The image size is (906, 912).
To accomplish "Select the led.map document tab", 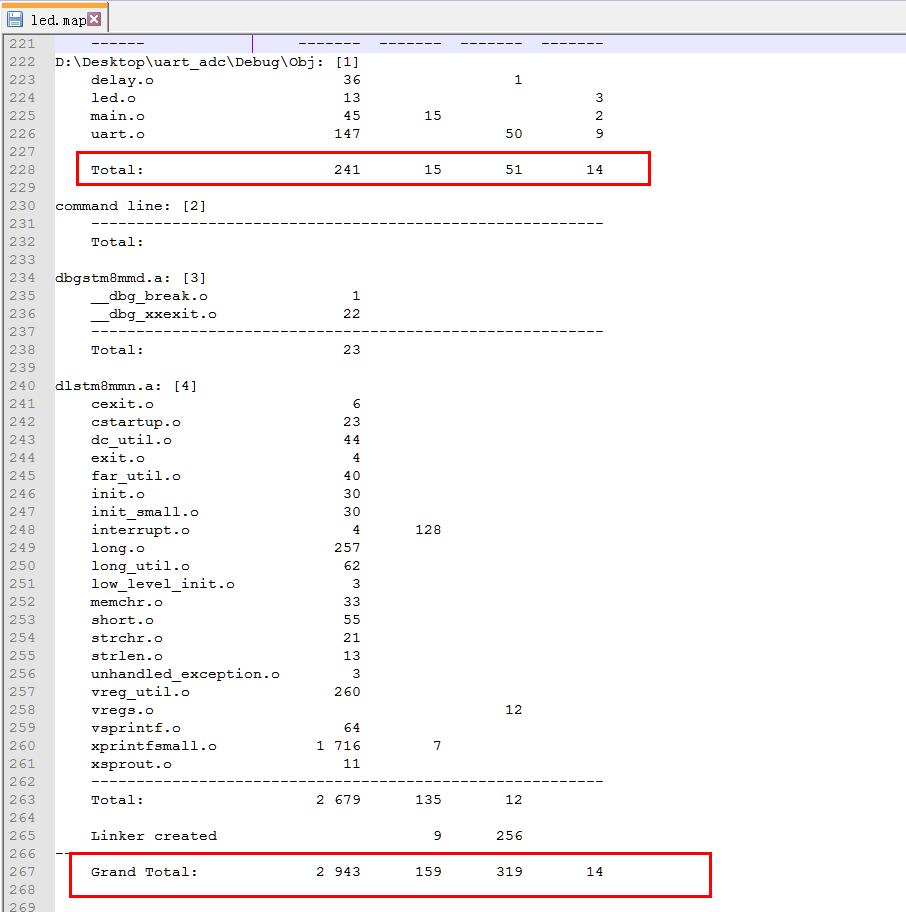I will click(52, 17).
